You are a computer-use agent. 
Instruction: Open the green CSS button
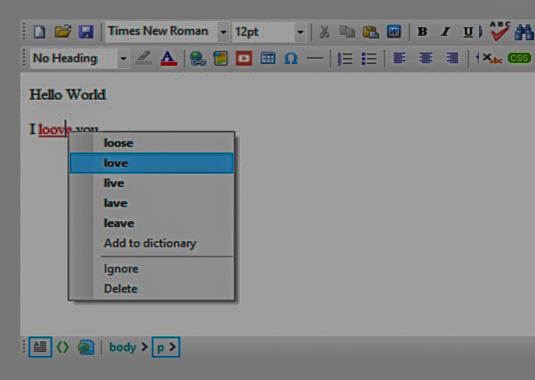click(x=519, y=58)
